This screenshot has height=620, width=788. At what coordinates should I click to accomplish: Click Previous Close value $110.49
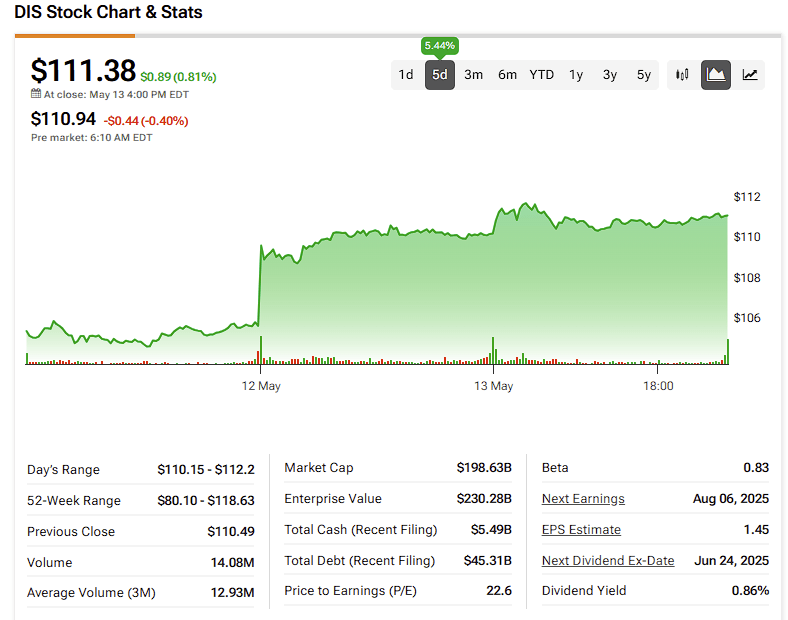coord(231,532)
